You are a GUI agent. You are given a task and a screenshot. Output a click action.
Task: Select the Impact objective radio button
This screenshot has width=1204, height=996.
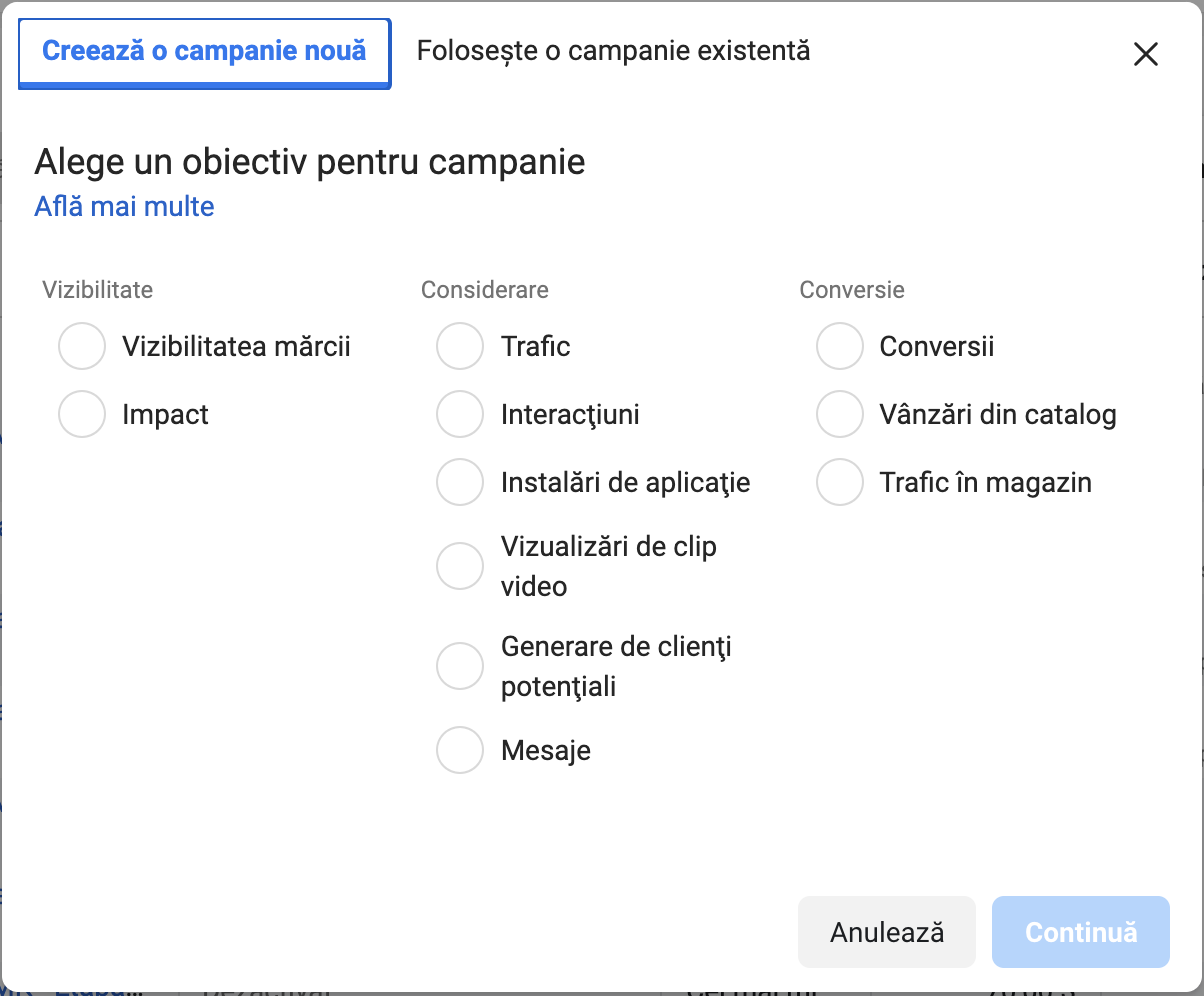[x=82, y=414]
